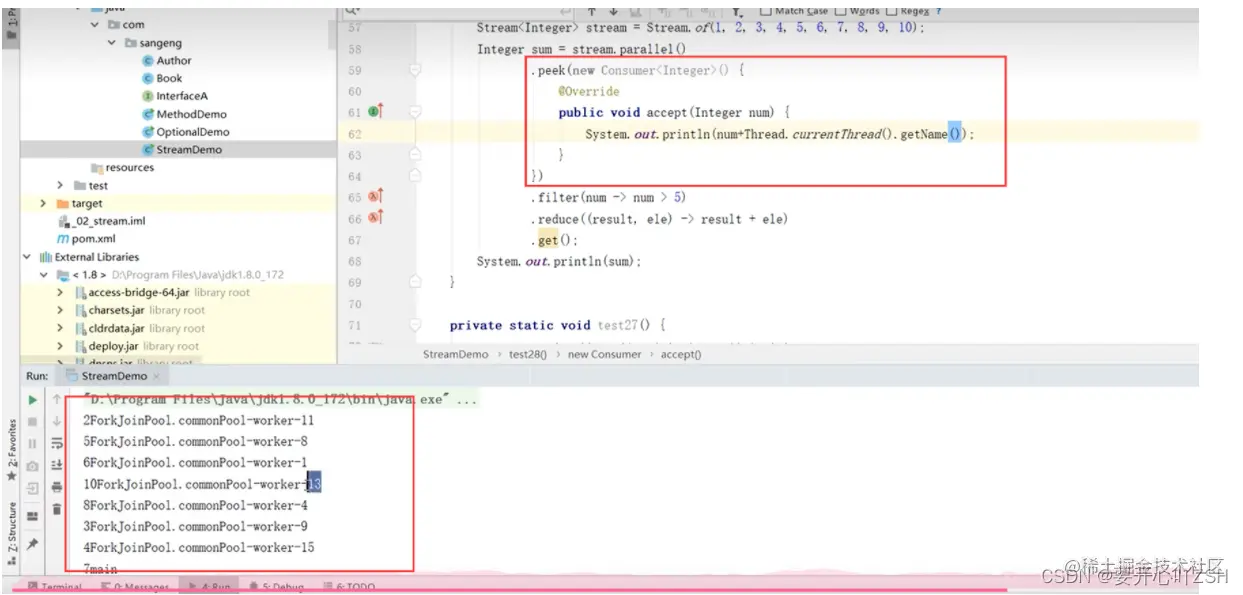
Task: Click the exit/login icon in Run panel sidebar
Action: pyautogui.click(x=33, y=488)
